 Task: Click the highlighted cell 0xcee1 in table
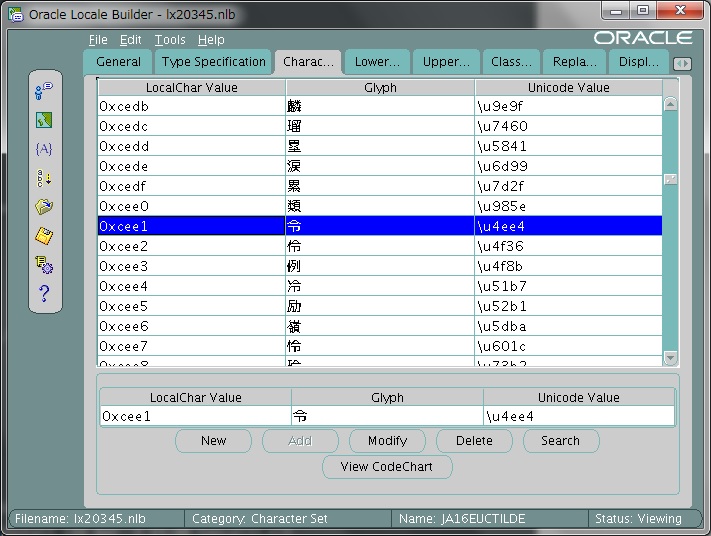tap(191, 226)
